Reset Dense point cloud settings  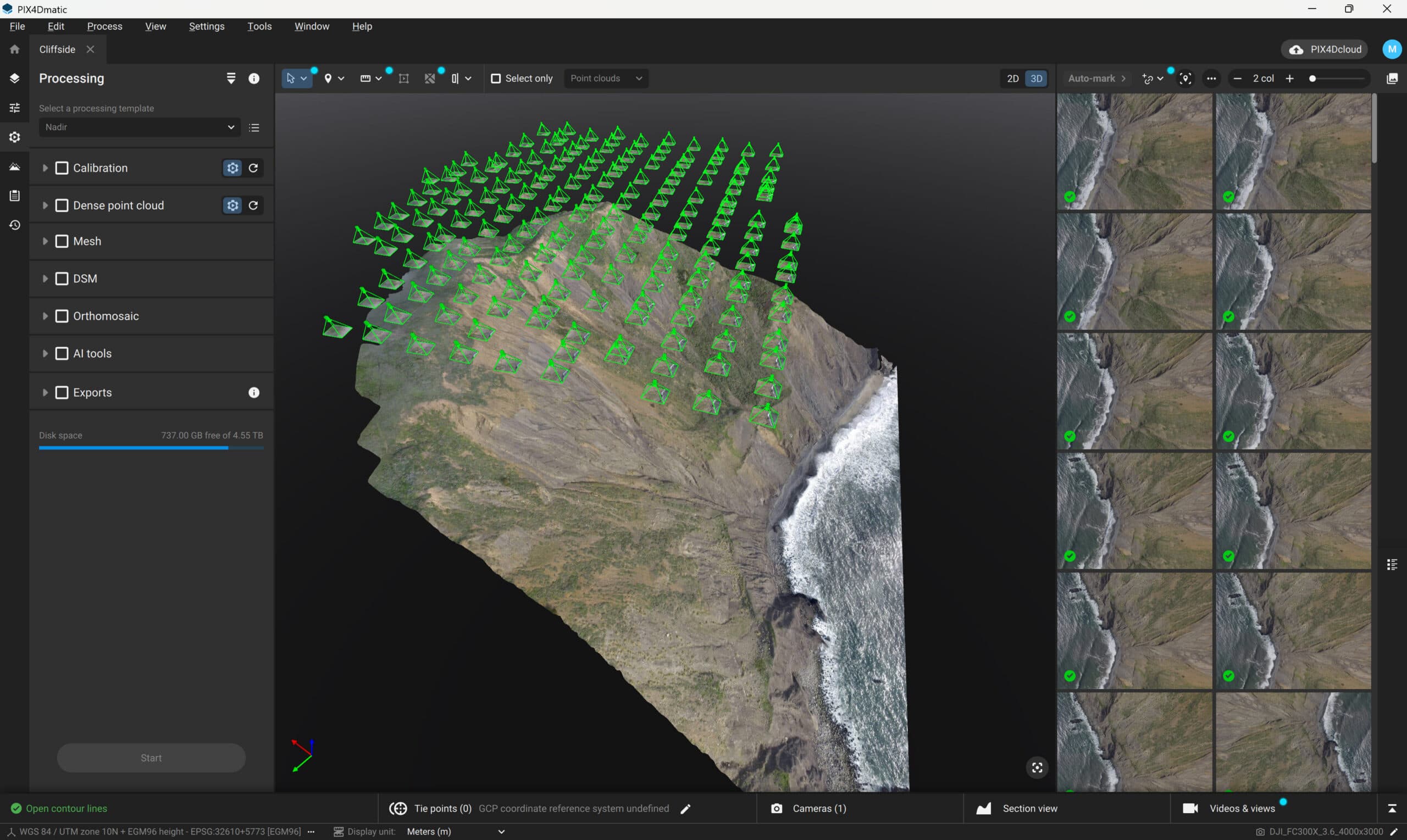253,205
